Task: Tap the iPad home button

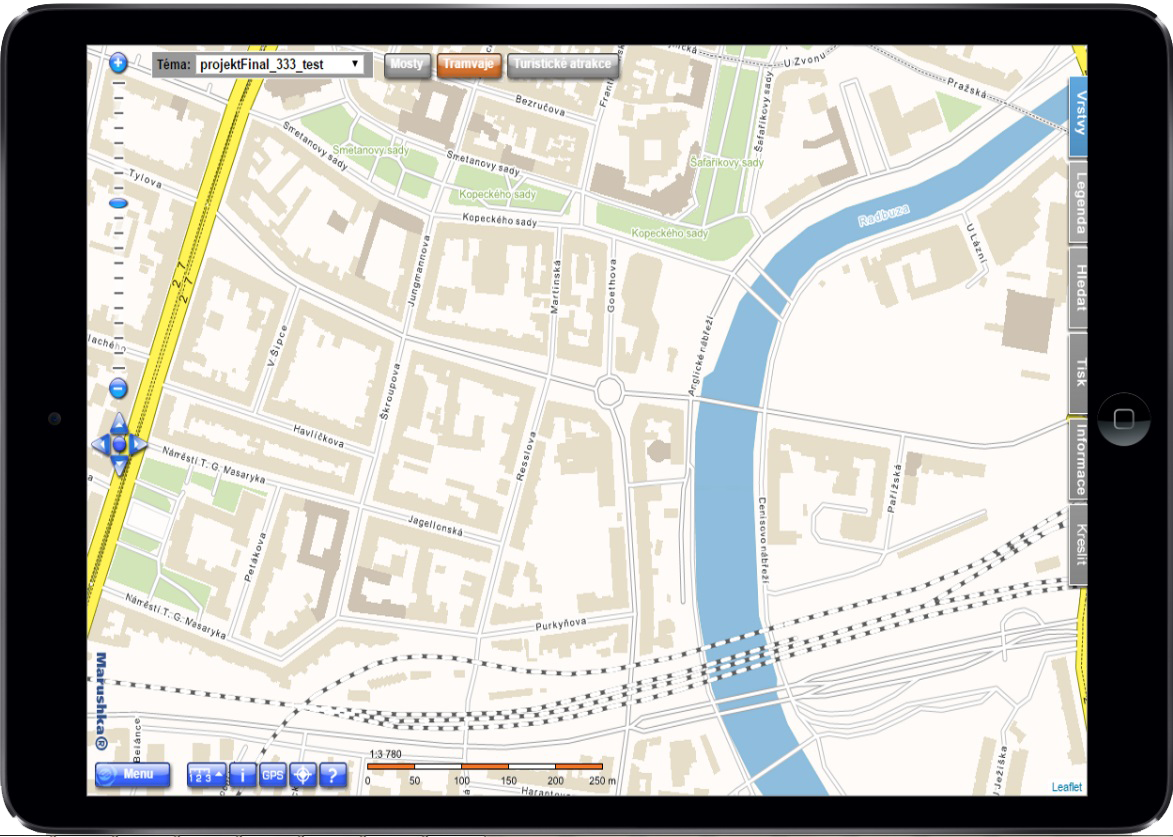Action: (x=1124, y=419)
